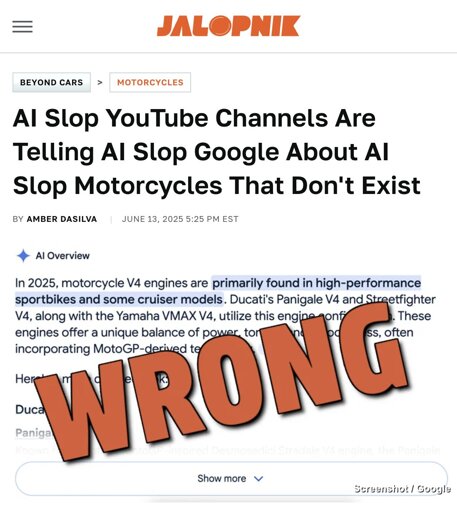Viewport: 457px width, 512px height.
Task: Click the Show more button
Action: point(231,478)
